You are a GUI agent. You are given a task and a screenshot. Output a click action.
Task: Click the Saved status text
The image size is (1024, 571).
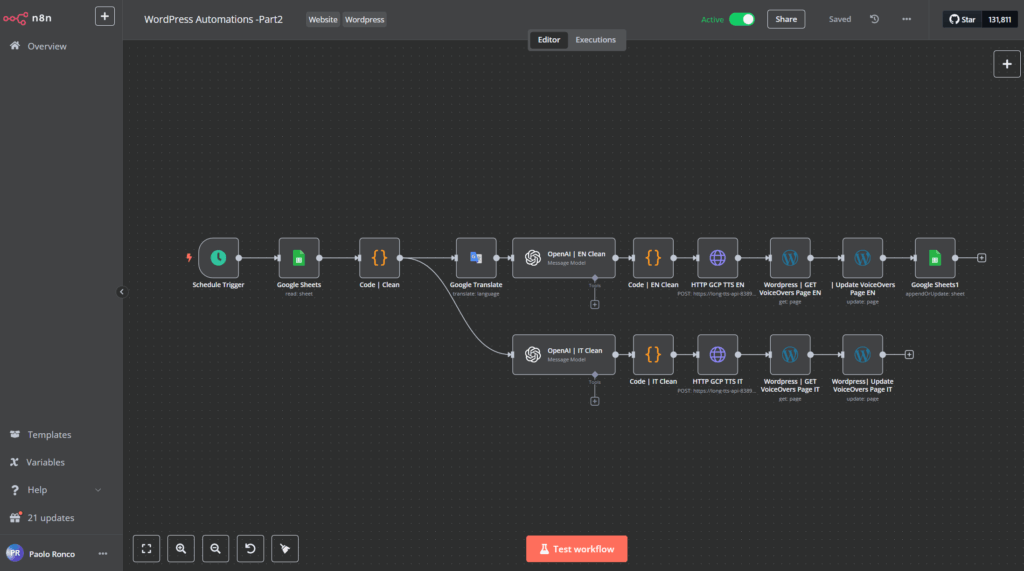[840, 19]
